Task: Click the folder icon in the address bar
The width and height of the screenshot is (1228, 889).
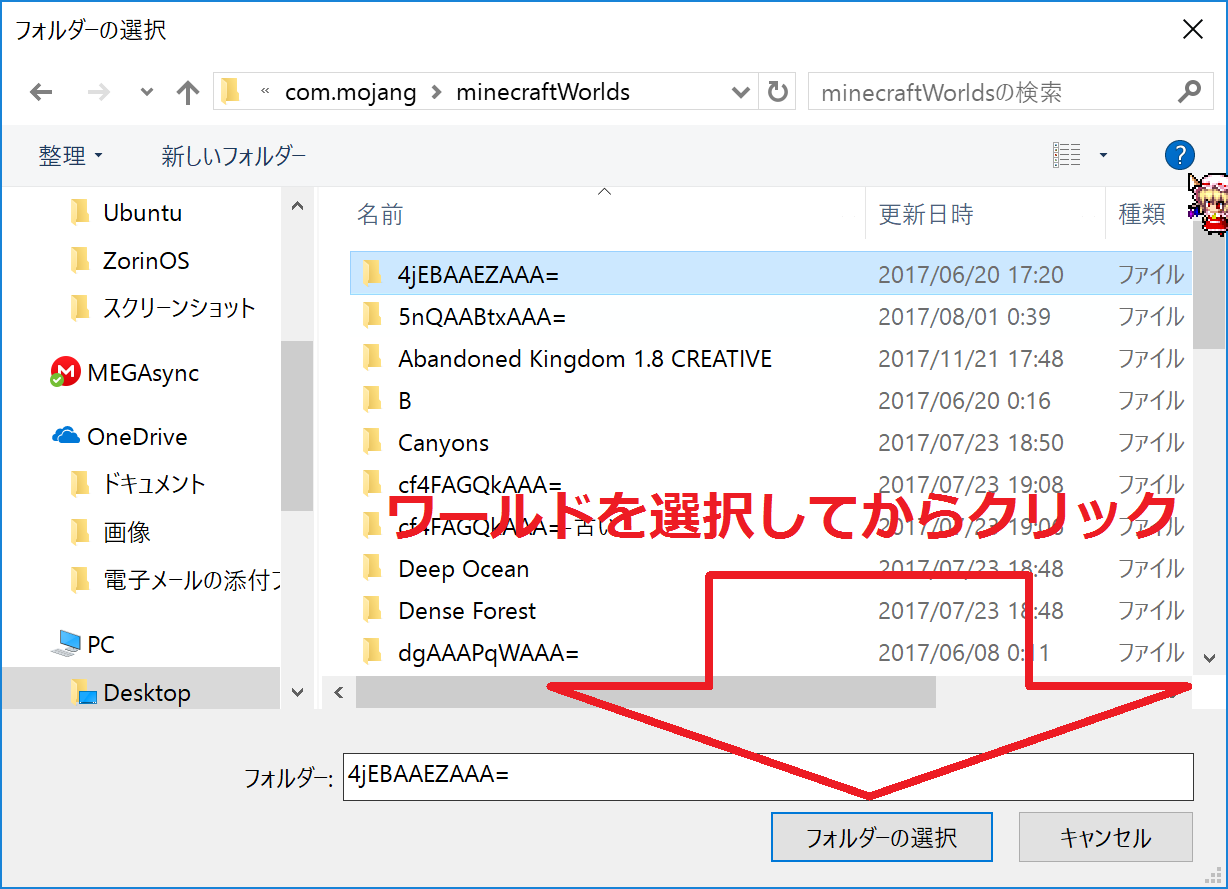Action: click(231, 92)
